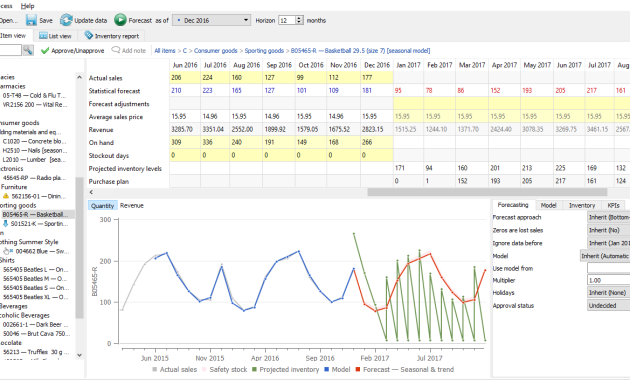Click the green Forecast play icon
This screenshot has height=380, width=630.
[120, 20]
